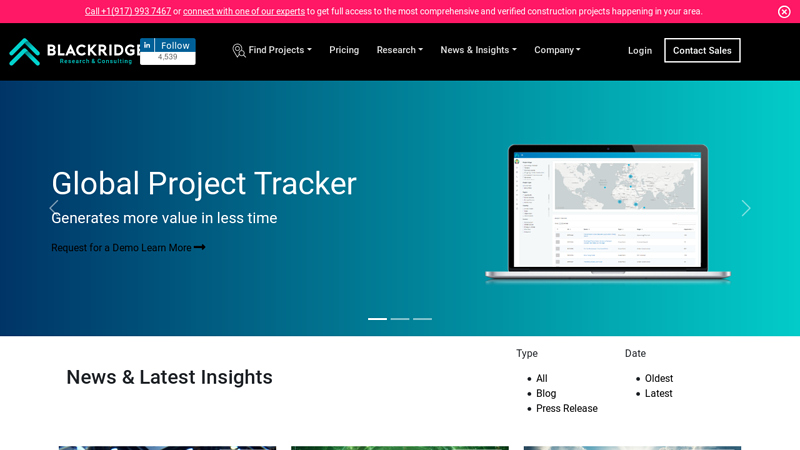This screenshot has width=800, height=450.
Task: Filter insights by type Blog
Action: pyautogui.click(x=546, y=393)
